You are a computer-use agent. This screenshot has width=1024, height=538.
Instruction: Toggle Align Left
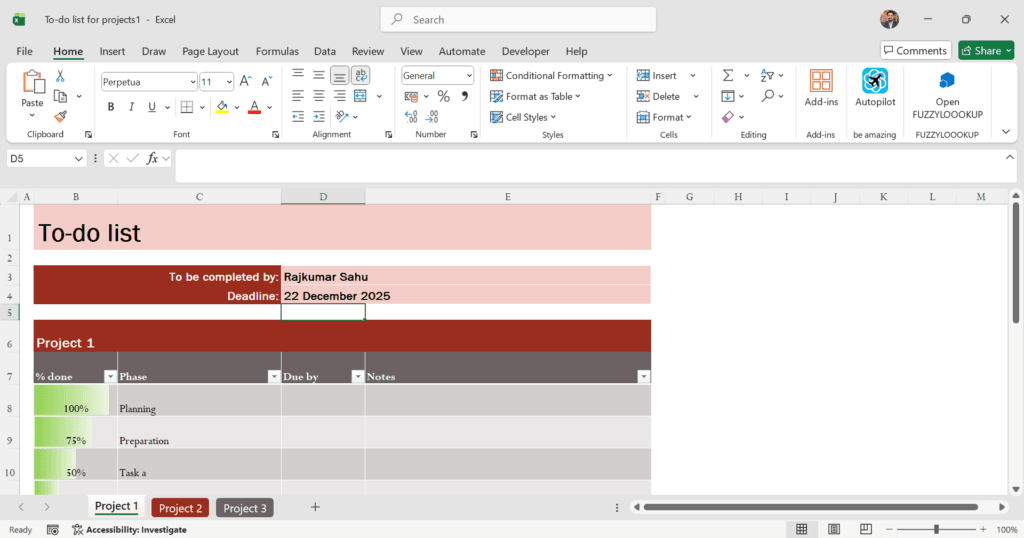pos(298,97)
